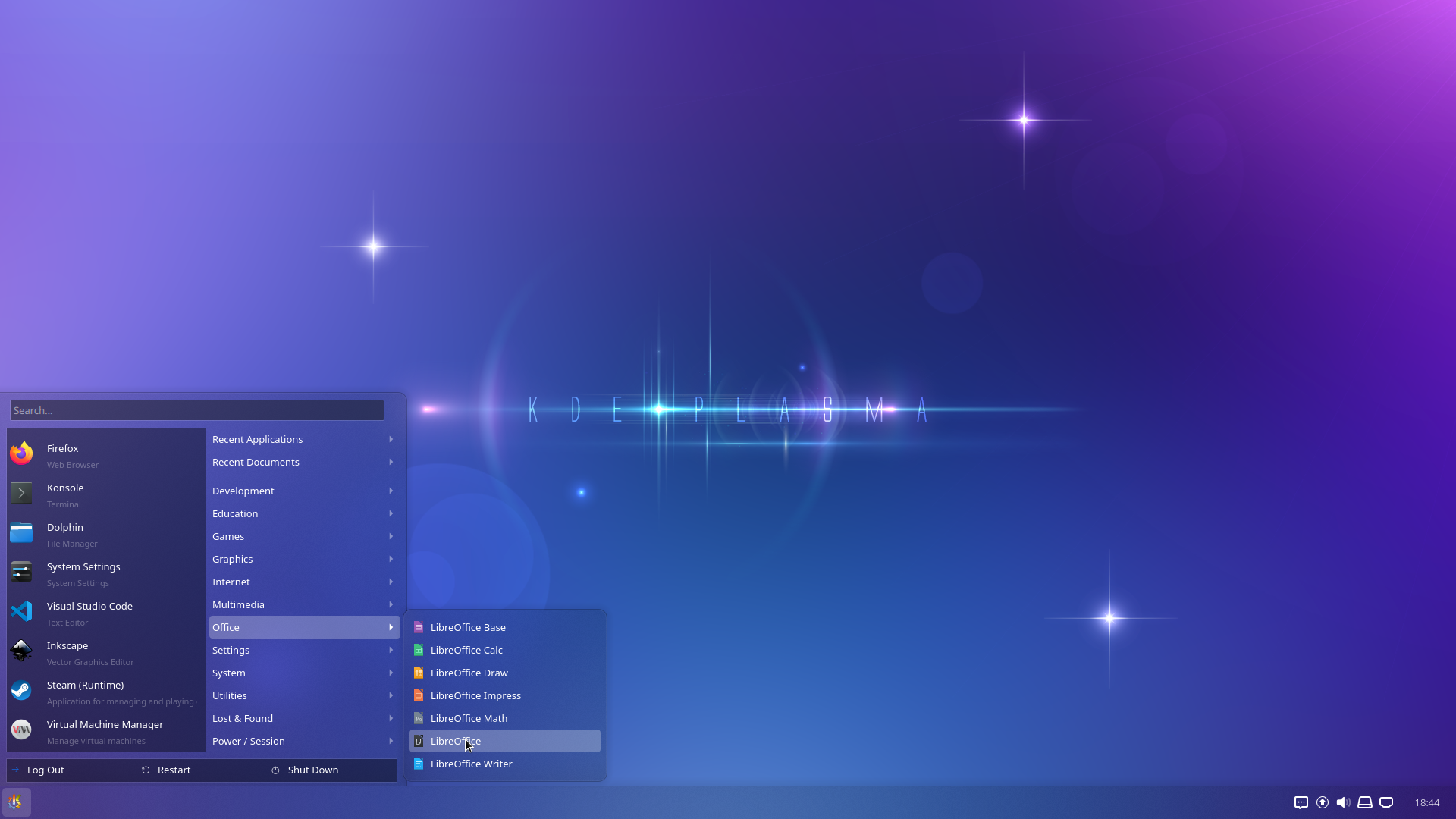
Task: Expand the Settings submenu arrow
Action: click(x=391, y=650)
